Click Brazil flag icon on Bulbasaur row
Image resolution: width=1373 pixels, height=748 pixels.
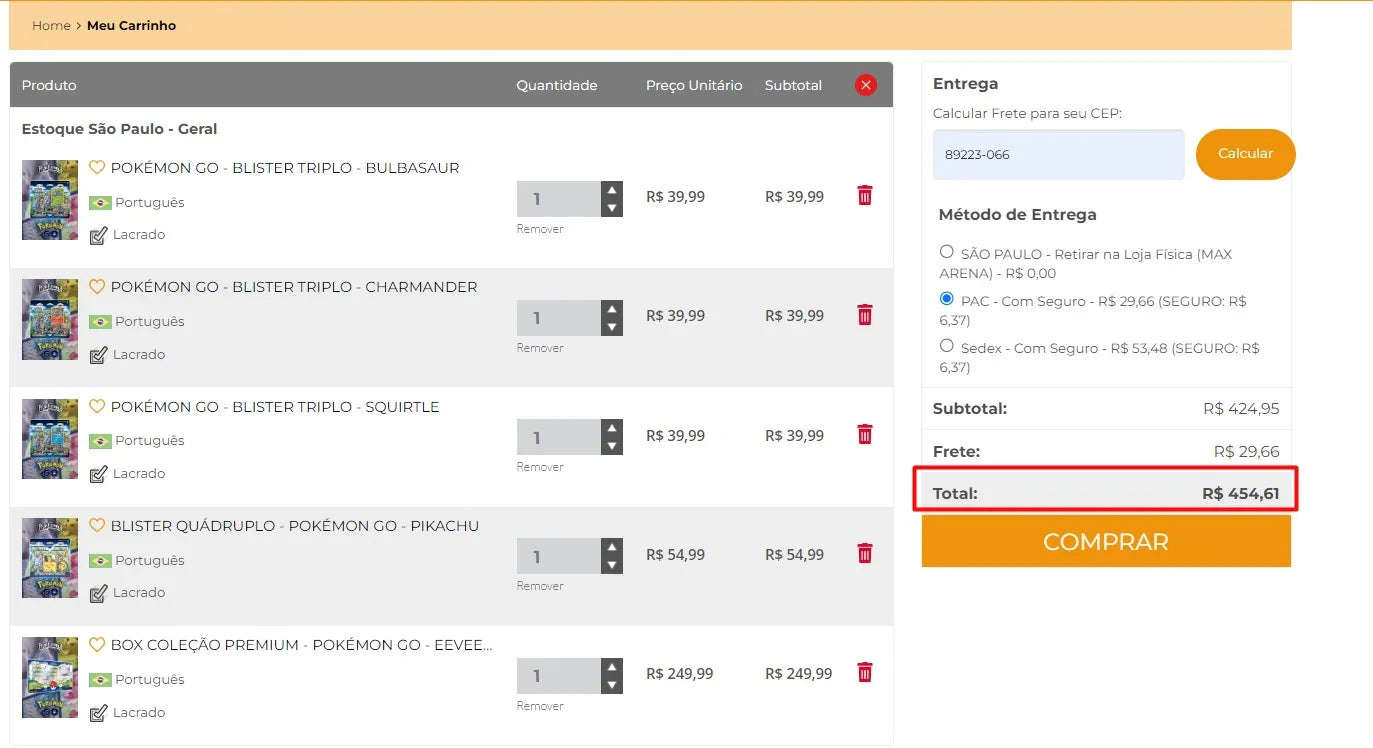pos(100,203)
